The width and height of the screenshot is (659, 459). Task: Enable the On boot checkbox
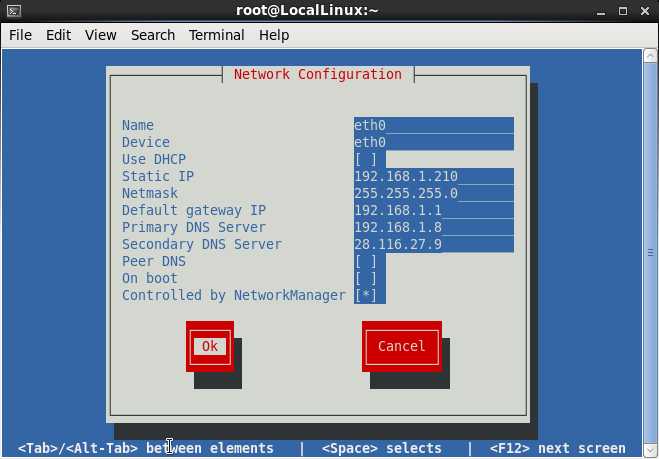pyautogui.click(x=366, y=278)
